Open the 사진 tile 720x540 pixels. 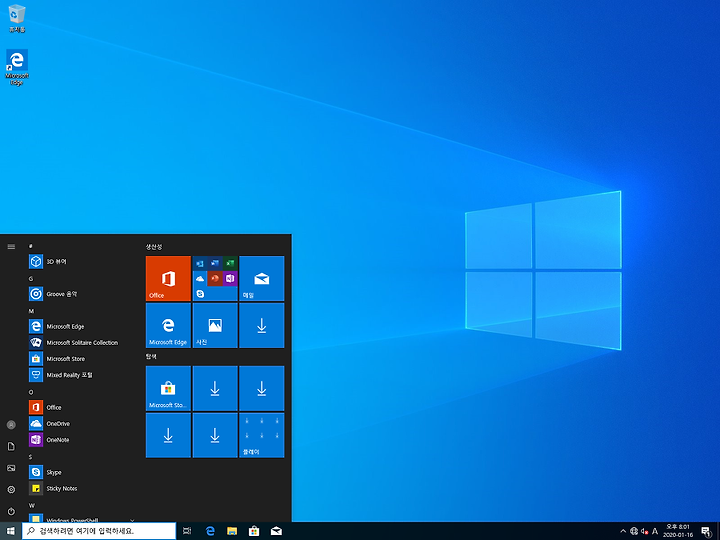point(215,325)
